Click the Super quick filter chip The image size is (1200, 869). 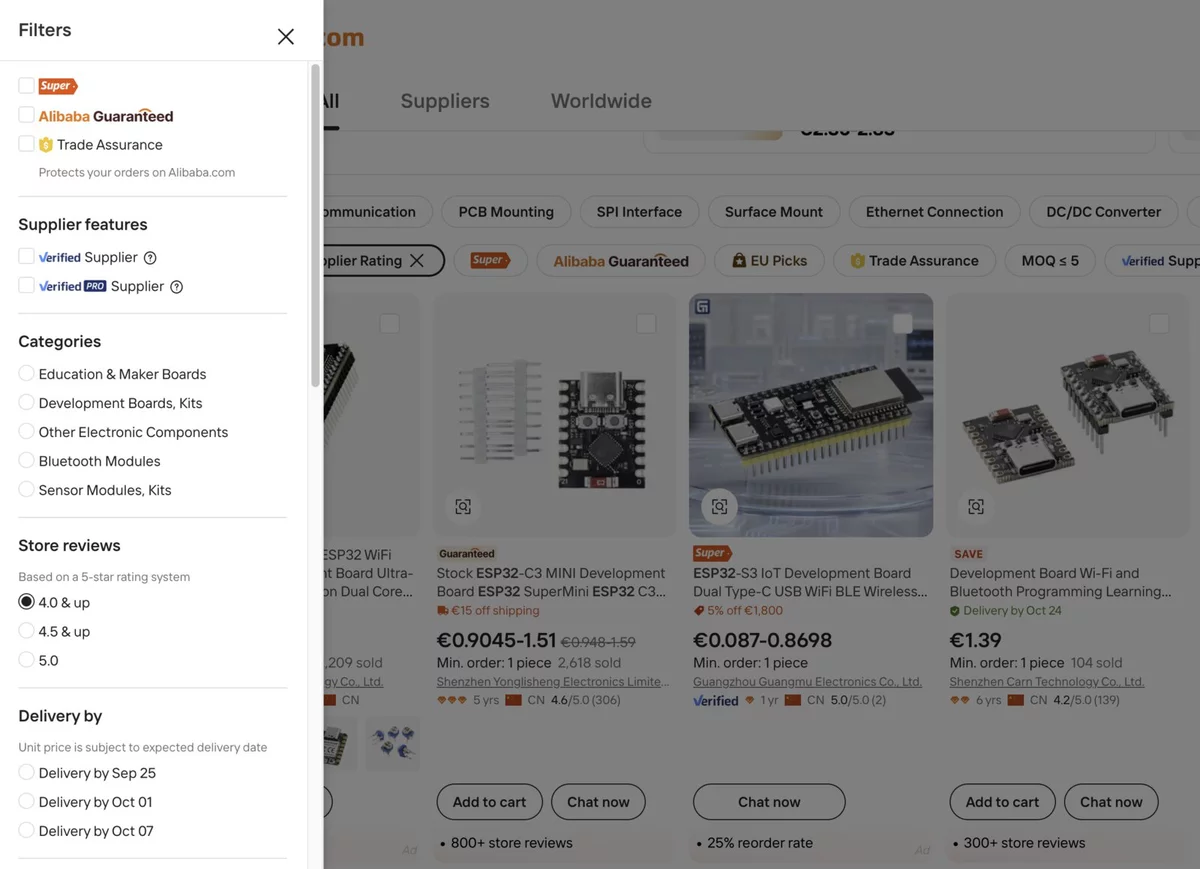[489, 261]
